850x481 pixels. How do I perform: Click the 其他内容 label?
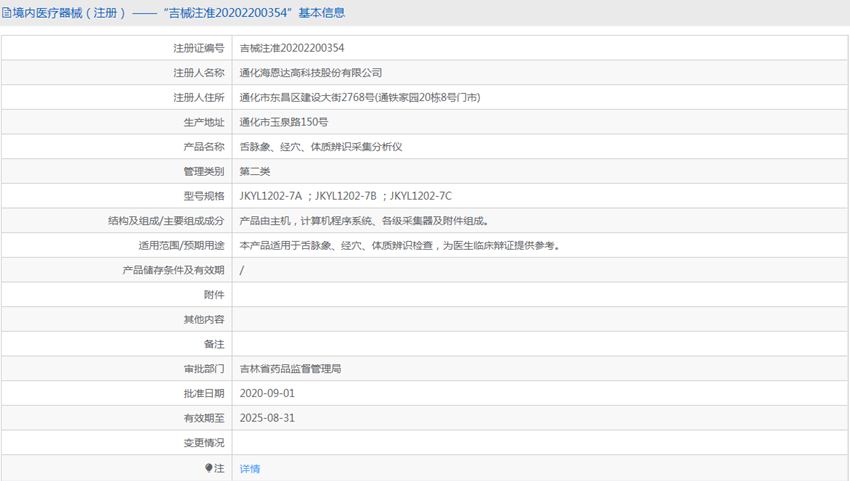coord(204,319)
